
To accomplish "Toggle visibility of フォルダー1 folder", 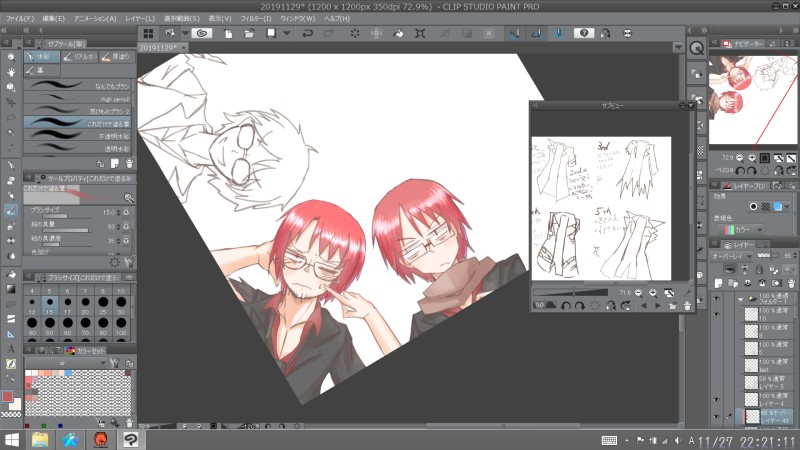I will coord(717,298).
